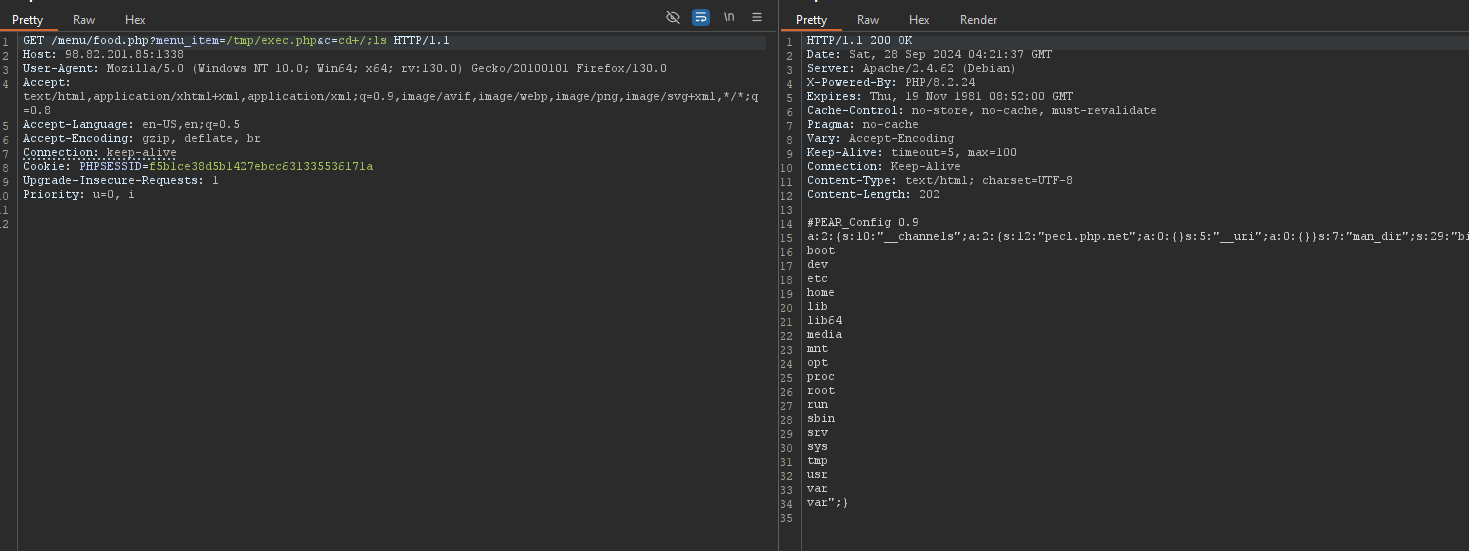Click the Accept-Language: en-US header

131,125
